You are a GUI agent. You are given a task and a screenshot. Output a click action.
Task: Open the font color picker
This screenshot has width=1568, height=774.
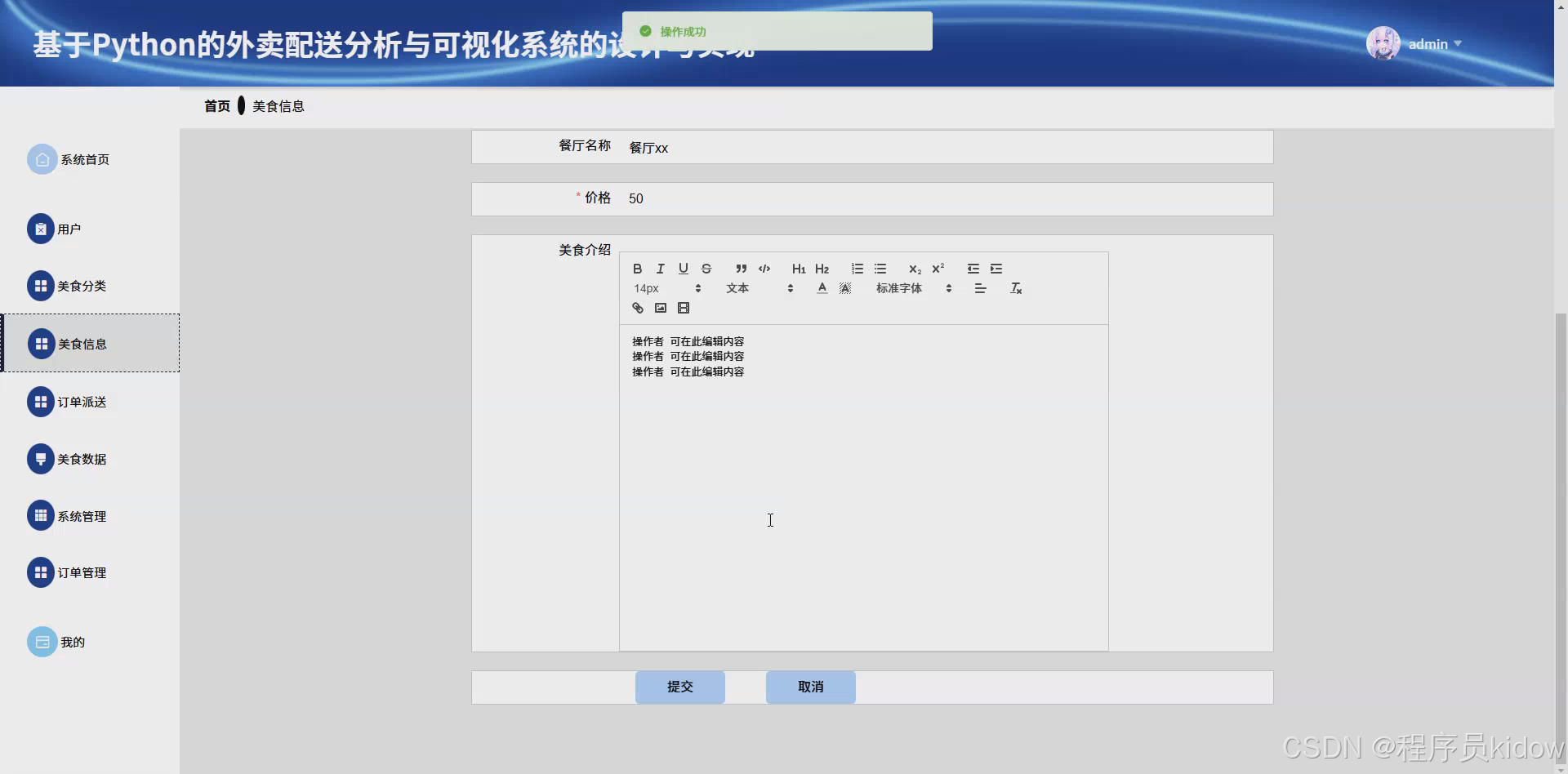pos(822,287)
